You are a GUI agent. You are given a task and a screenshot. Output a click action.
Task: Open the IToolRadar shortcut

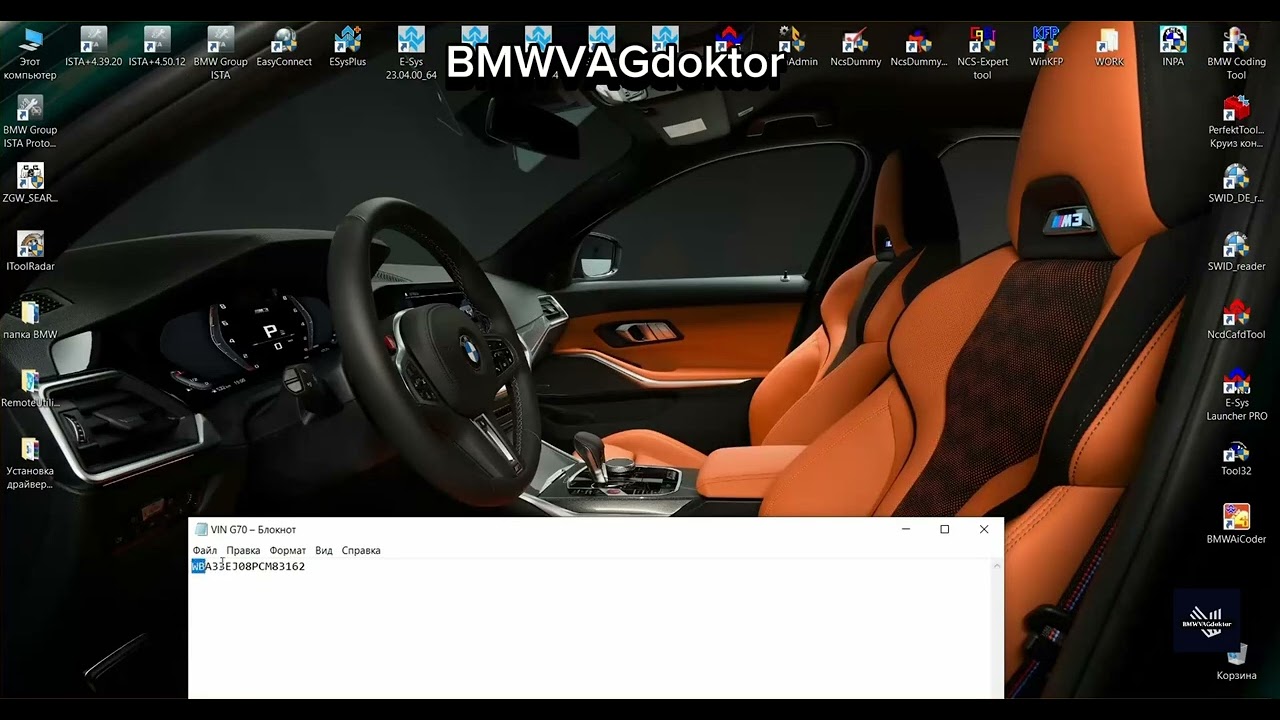(30, 252)
